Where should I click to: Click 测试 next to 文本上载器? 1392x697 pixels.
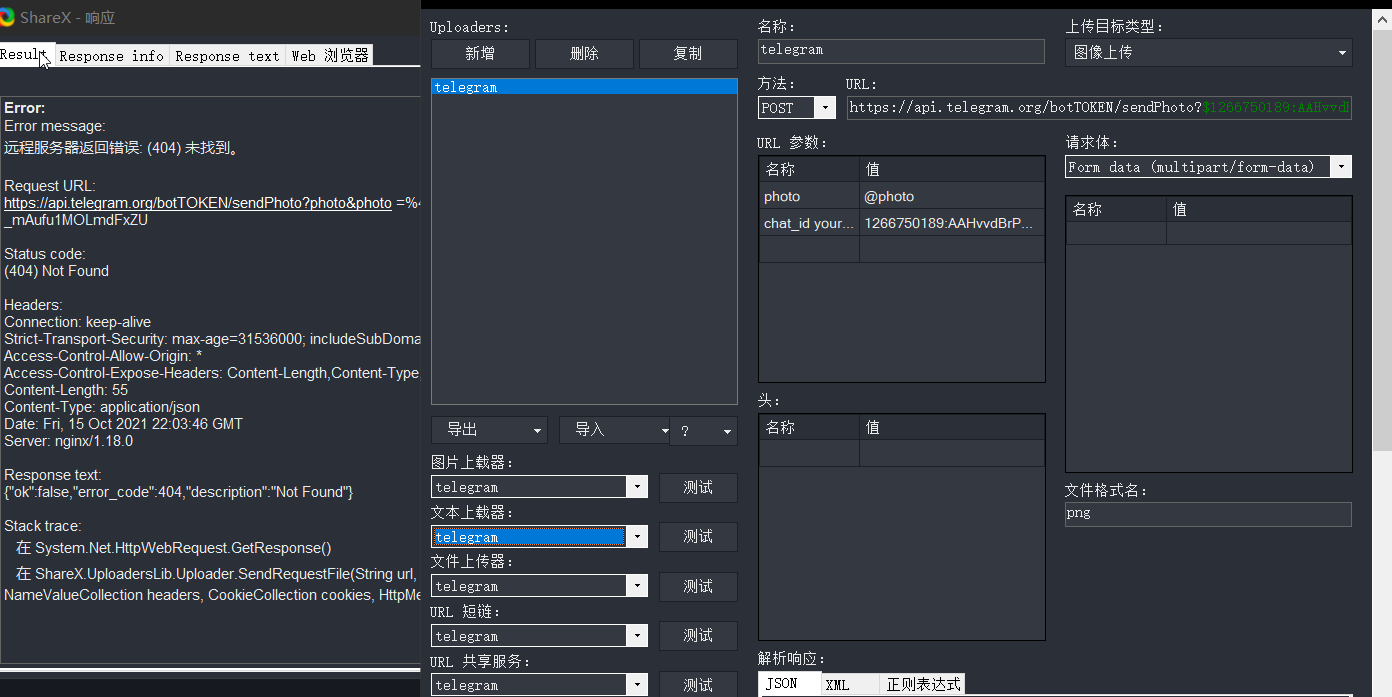[x=698, y=536]
